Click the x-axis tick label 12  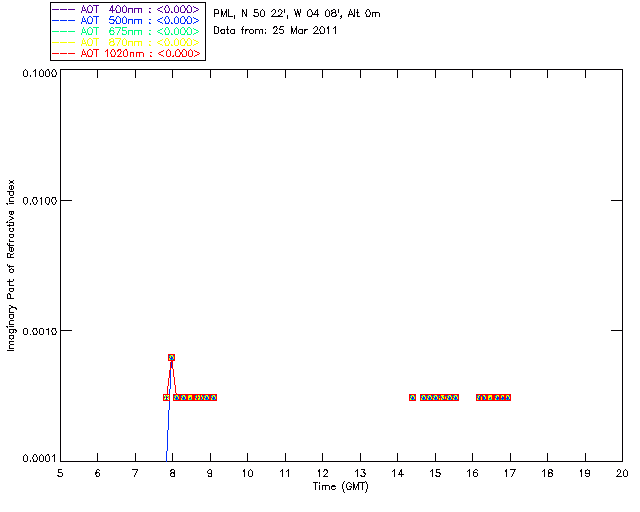[322, 473]
